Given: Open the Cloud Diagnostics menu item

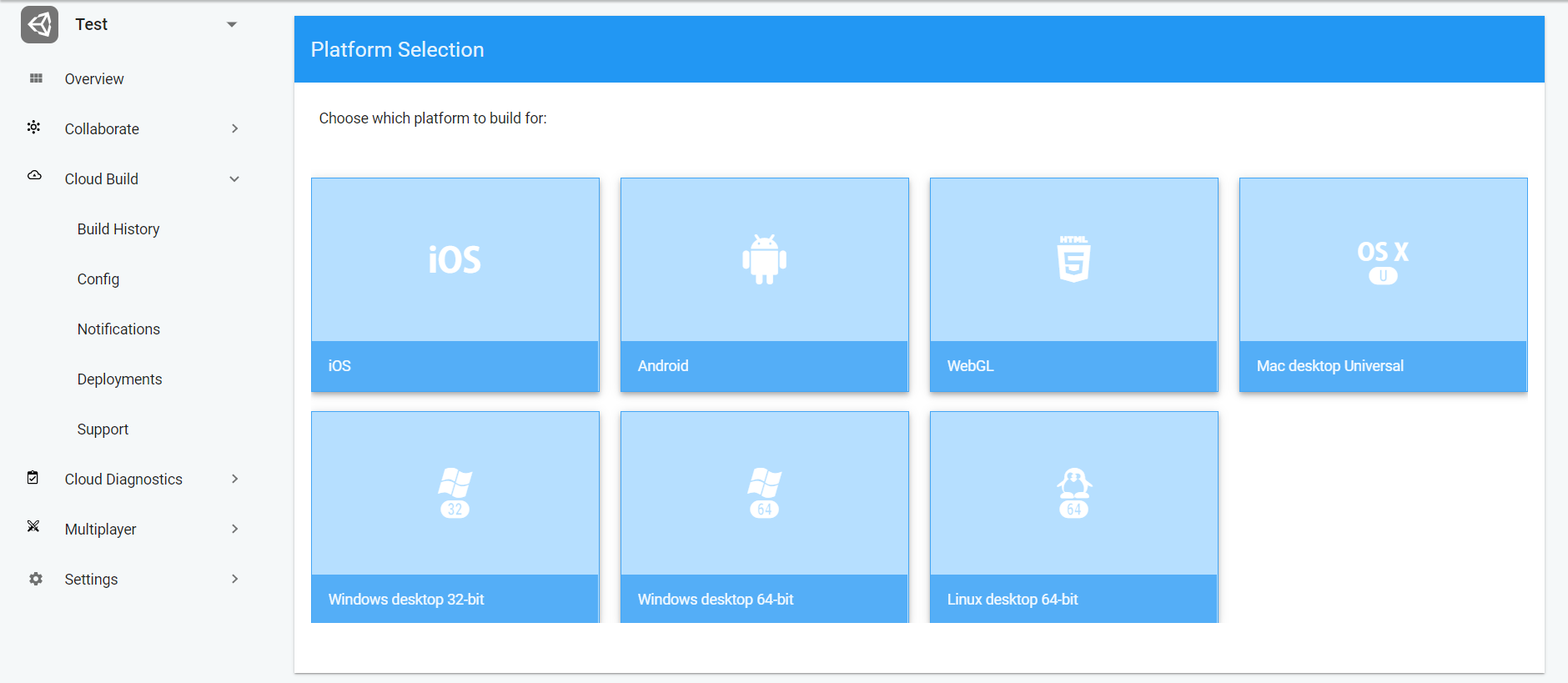Looking at the screenshot, I should click(x=123, y=480).
